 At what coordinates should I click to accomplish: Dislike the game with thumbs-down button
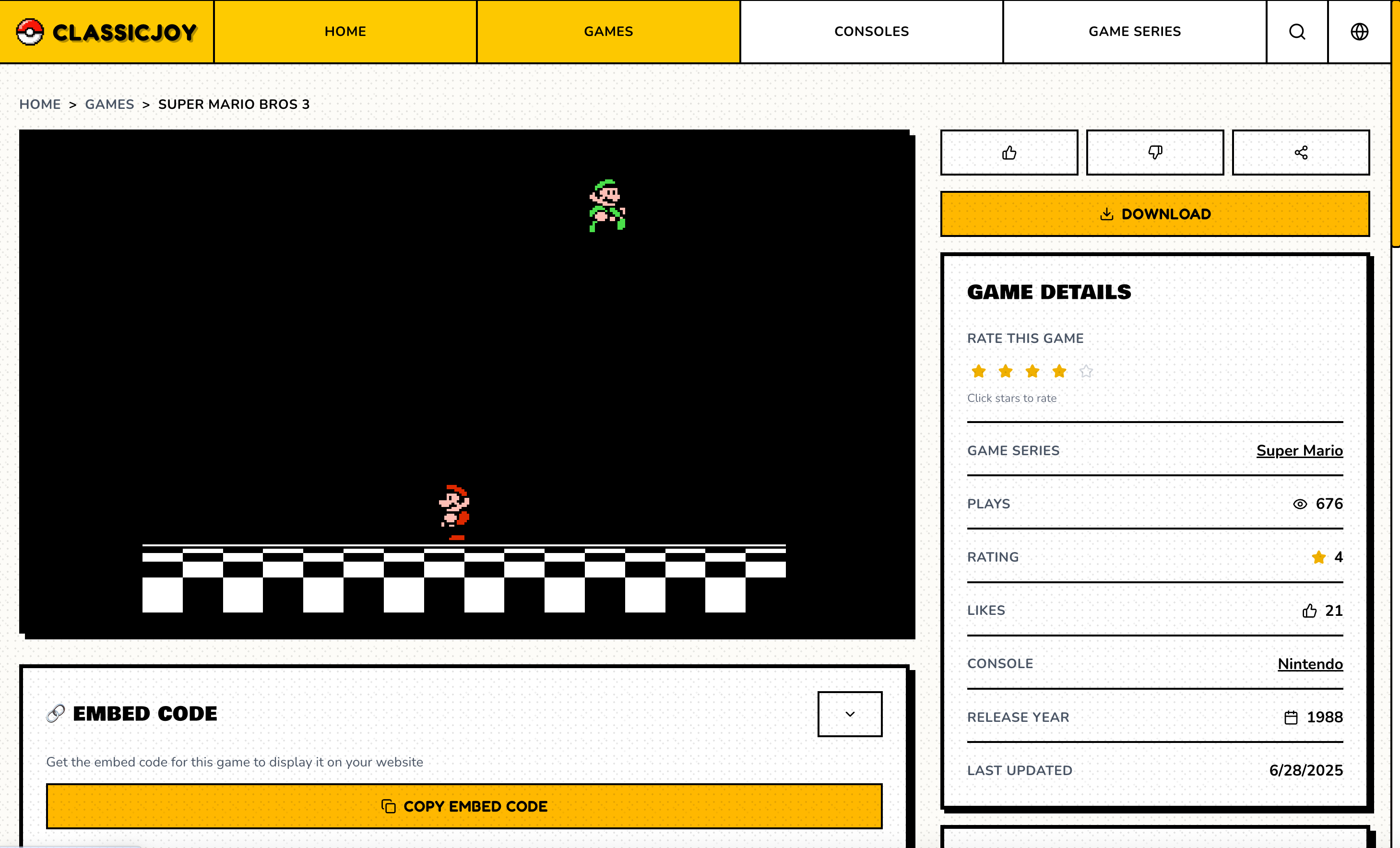tap(1154, 152)
